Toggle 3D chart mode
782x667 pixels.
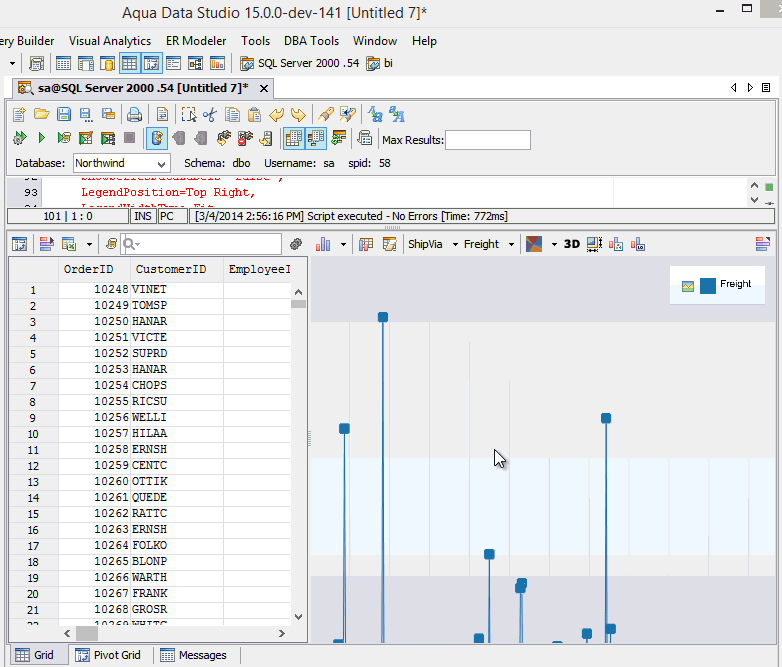click(572, 244)
